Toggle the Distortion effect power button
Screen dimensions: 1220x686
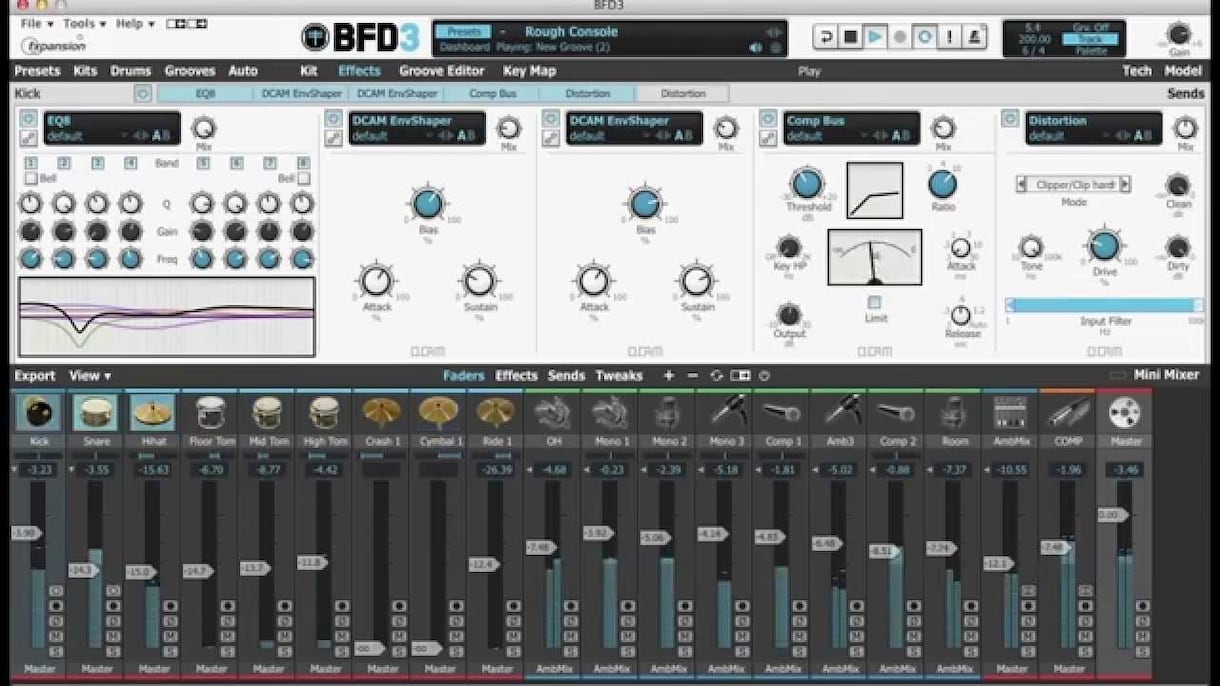pyautogui.click(x=1010, y=119)
